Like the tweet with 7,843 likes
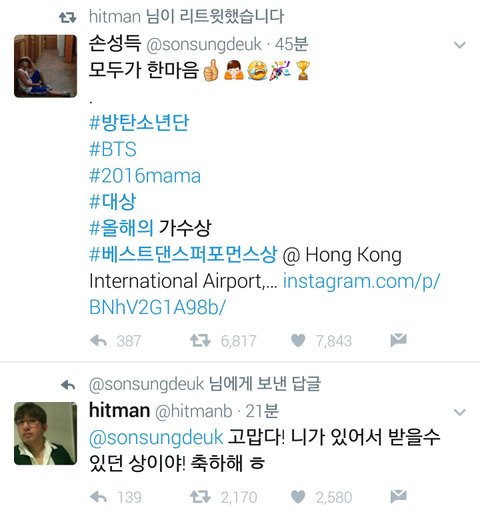This screenshot has height=516, width=480. click(298, 340)
